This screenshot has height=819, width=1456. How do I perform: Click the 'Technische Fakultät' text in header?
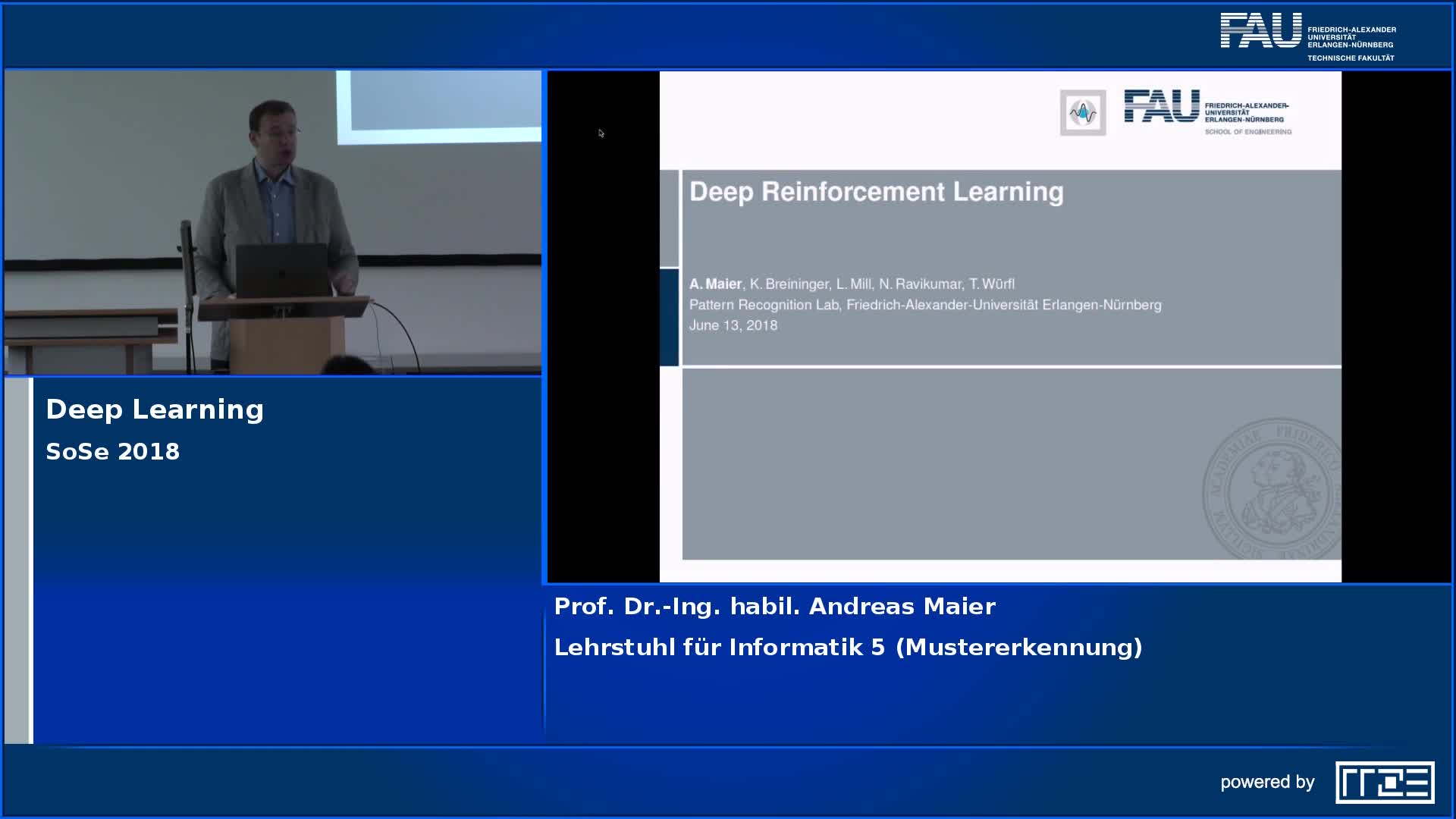point(1350,58)
